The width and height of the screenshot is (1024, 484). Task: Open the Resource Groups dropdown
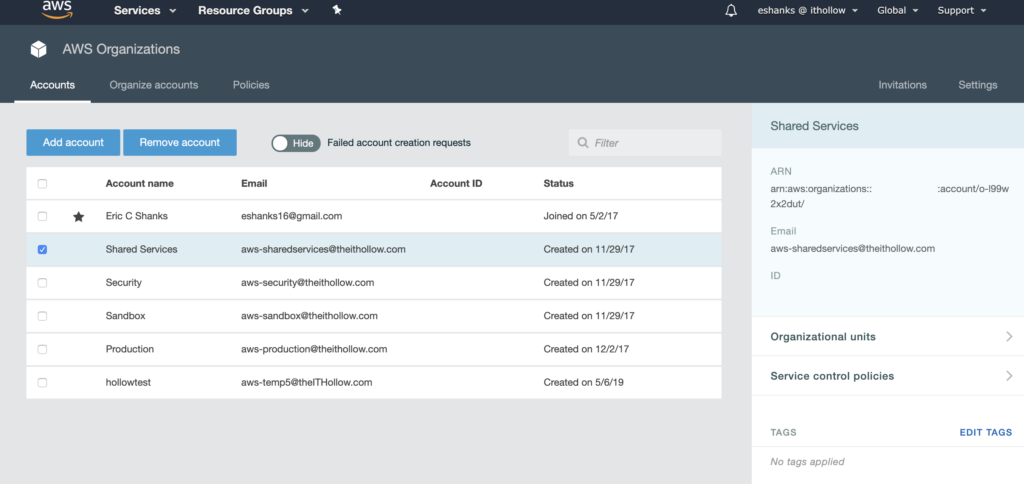[x=252, y=11]
